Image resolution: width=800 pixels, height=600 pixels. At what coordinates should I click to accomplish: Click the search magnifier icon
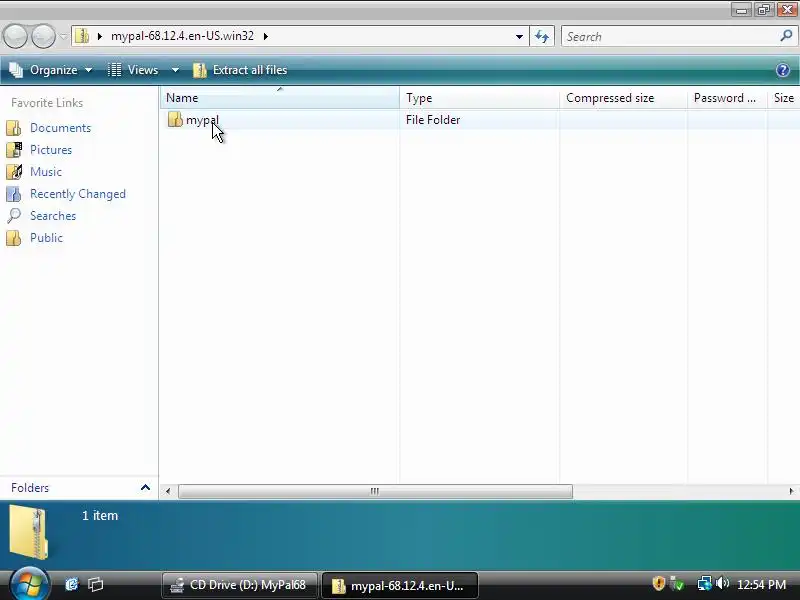click(786, 36)
